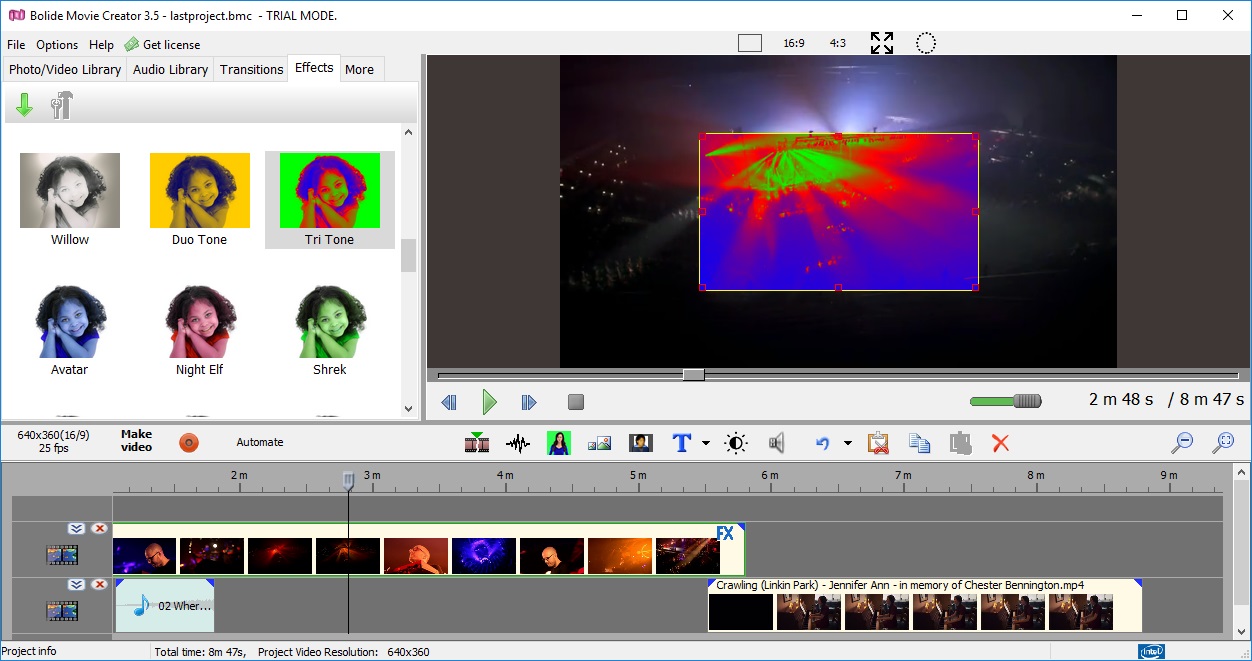
Task: Click the cut clipboard-with-scissors icon
Action: click(x=878, y=443)
